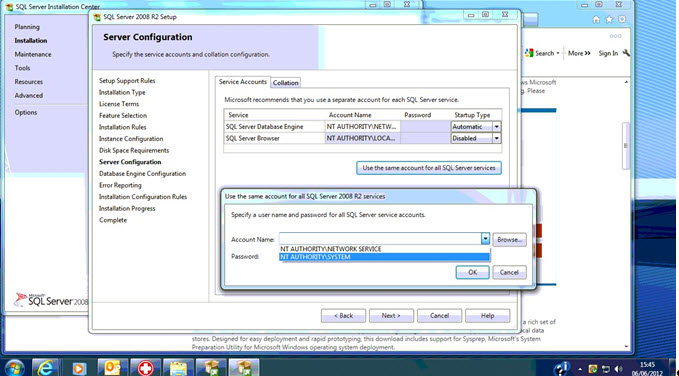679x376 pixels.
Task: Open setup Help
Action: click(488, 316)
